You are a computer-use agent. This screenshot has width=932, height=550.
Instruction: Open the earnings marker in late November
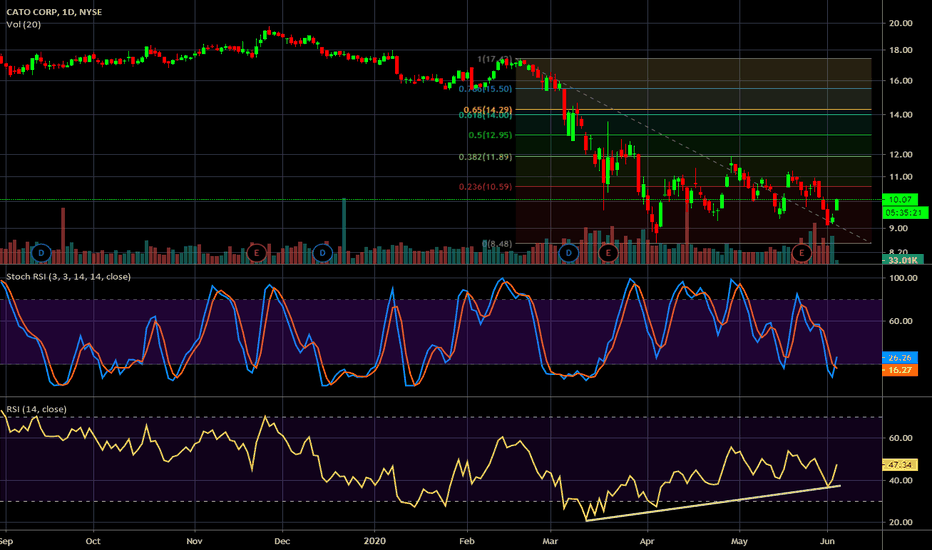[256, 253]
